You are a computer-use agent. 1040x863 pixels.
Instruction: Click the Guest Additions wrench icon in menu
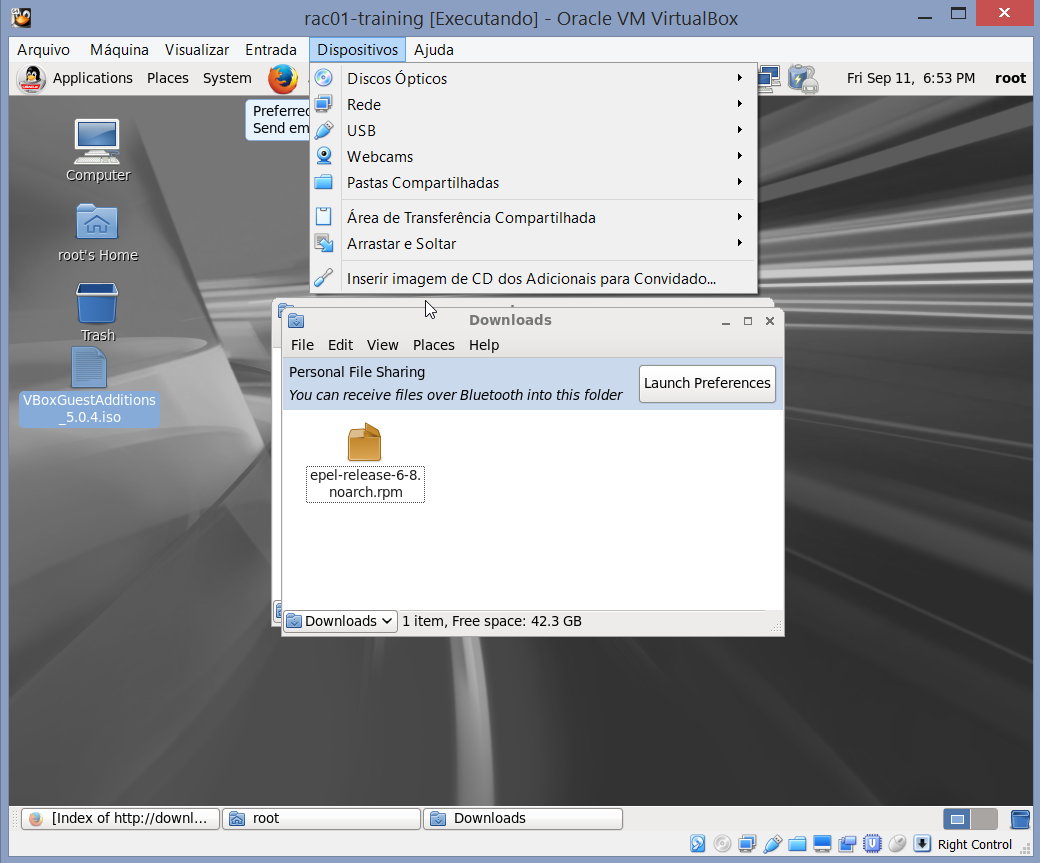(324, 277)
